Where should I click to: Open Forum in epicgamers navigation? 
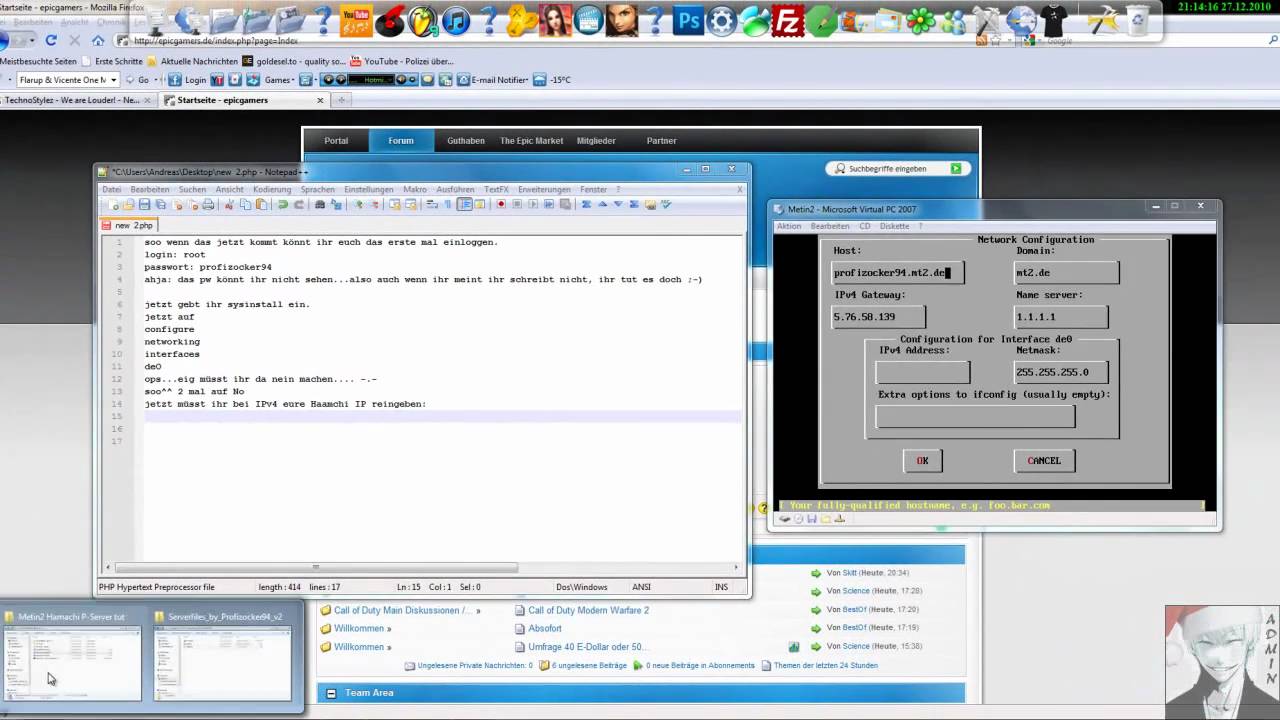pyautogui.click(x=401, y=141)
